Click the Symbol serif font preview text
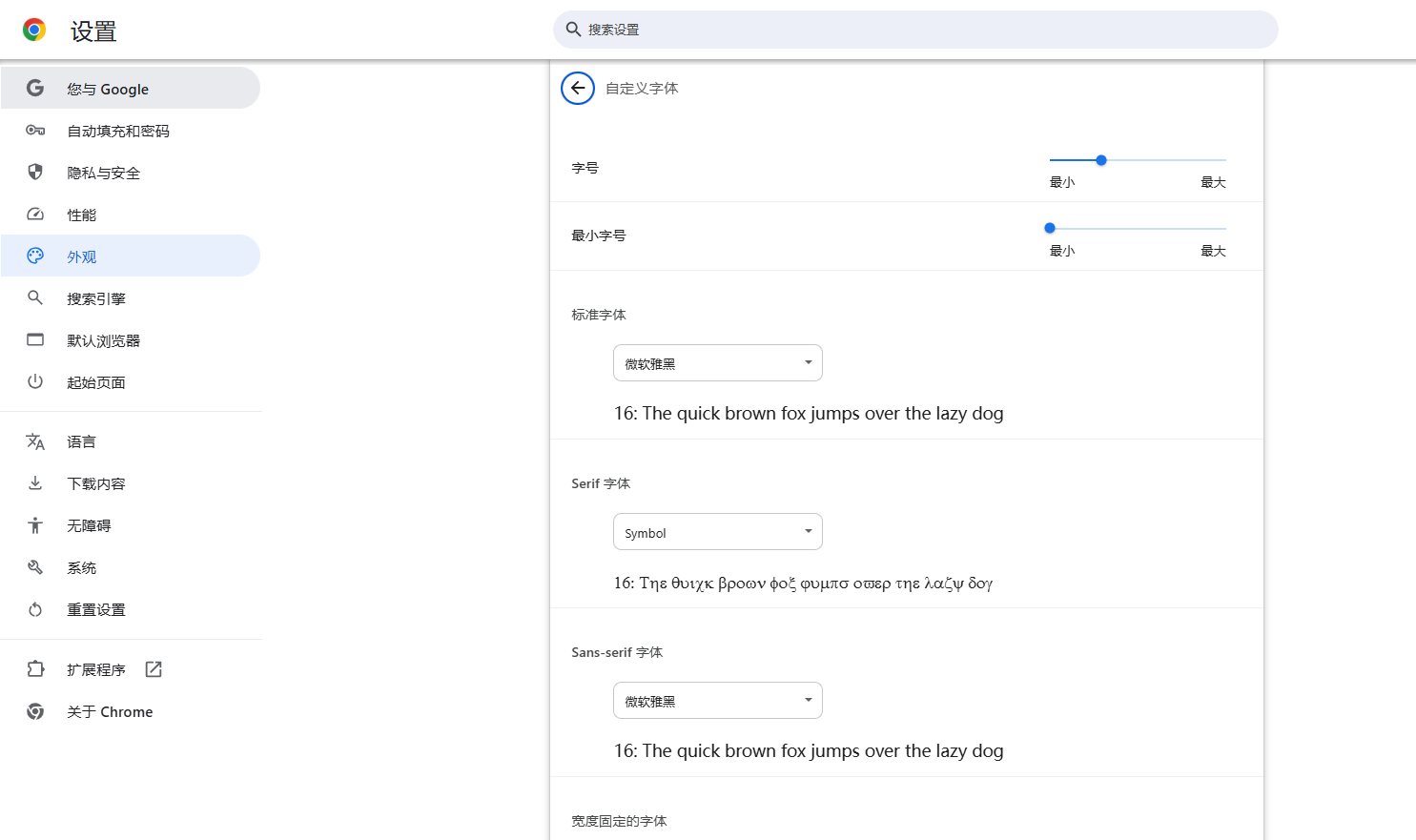The width and height of the screenshot is (1416, 840). tap(803, 583)
